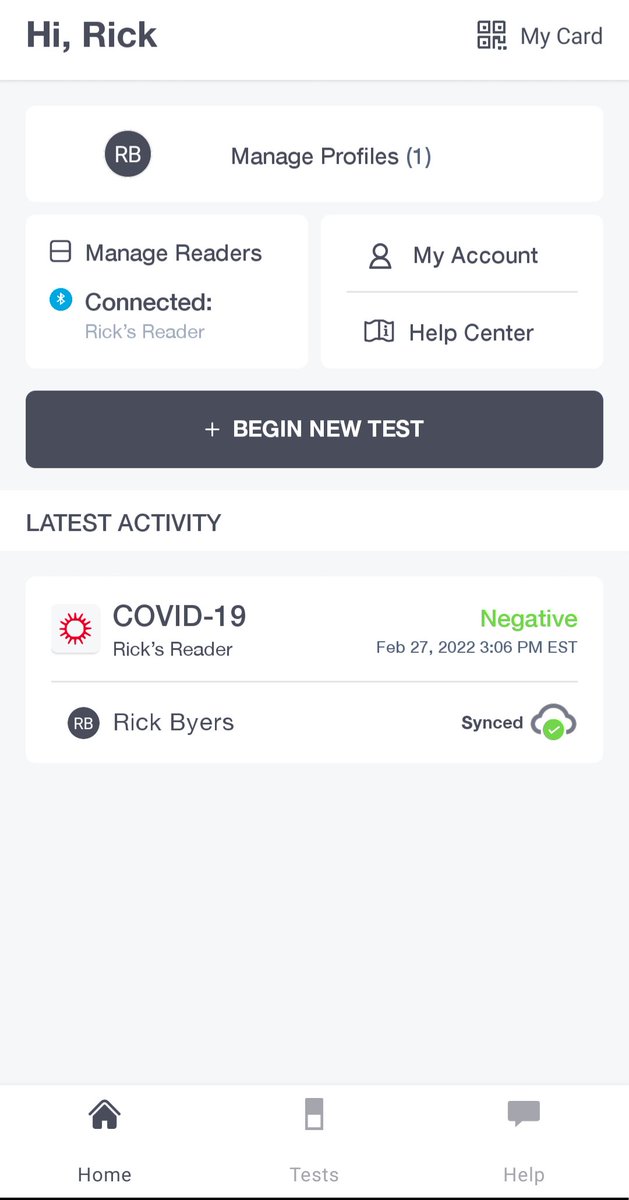Tap the red COVID-19 virus icon
Image resolution: width=629 pixels, height=1200 pixels.
(x=75, y=629)
